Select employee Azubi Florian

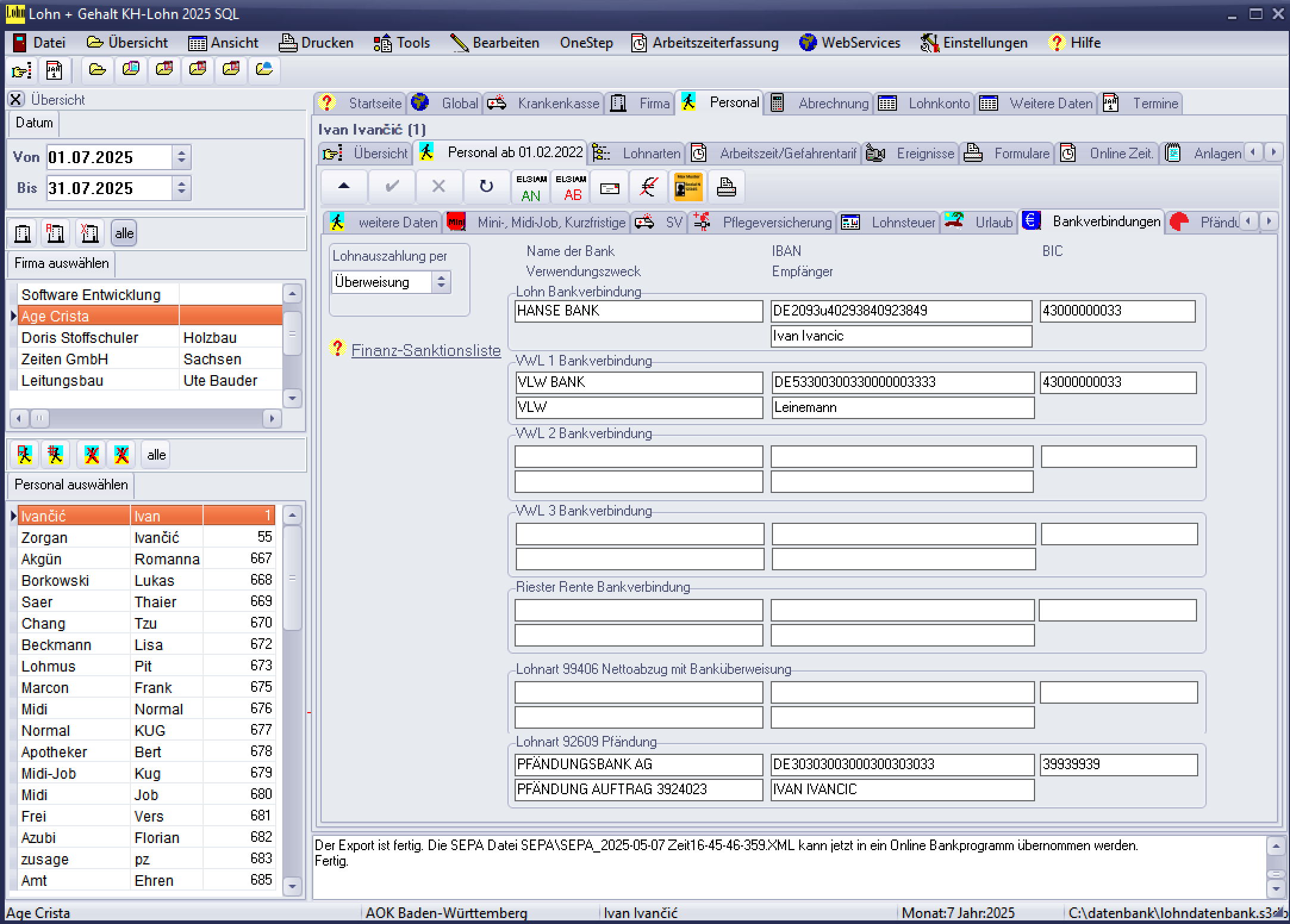[x=147, y=838]
